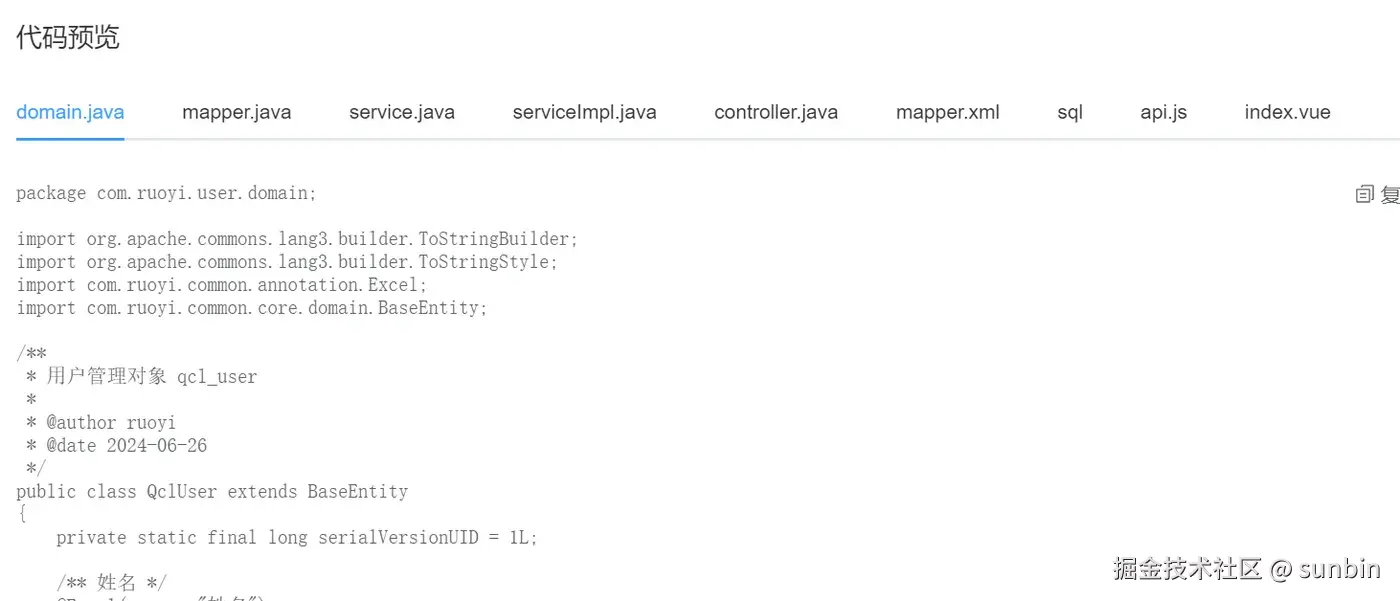
Task: Click the package com.ruoyi.user.domain line
Action: pyautogui.click(x=167, y=193)
